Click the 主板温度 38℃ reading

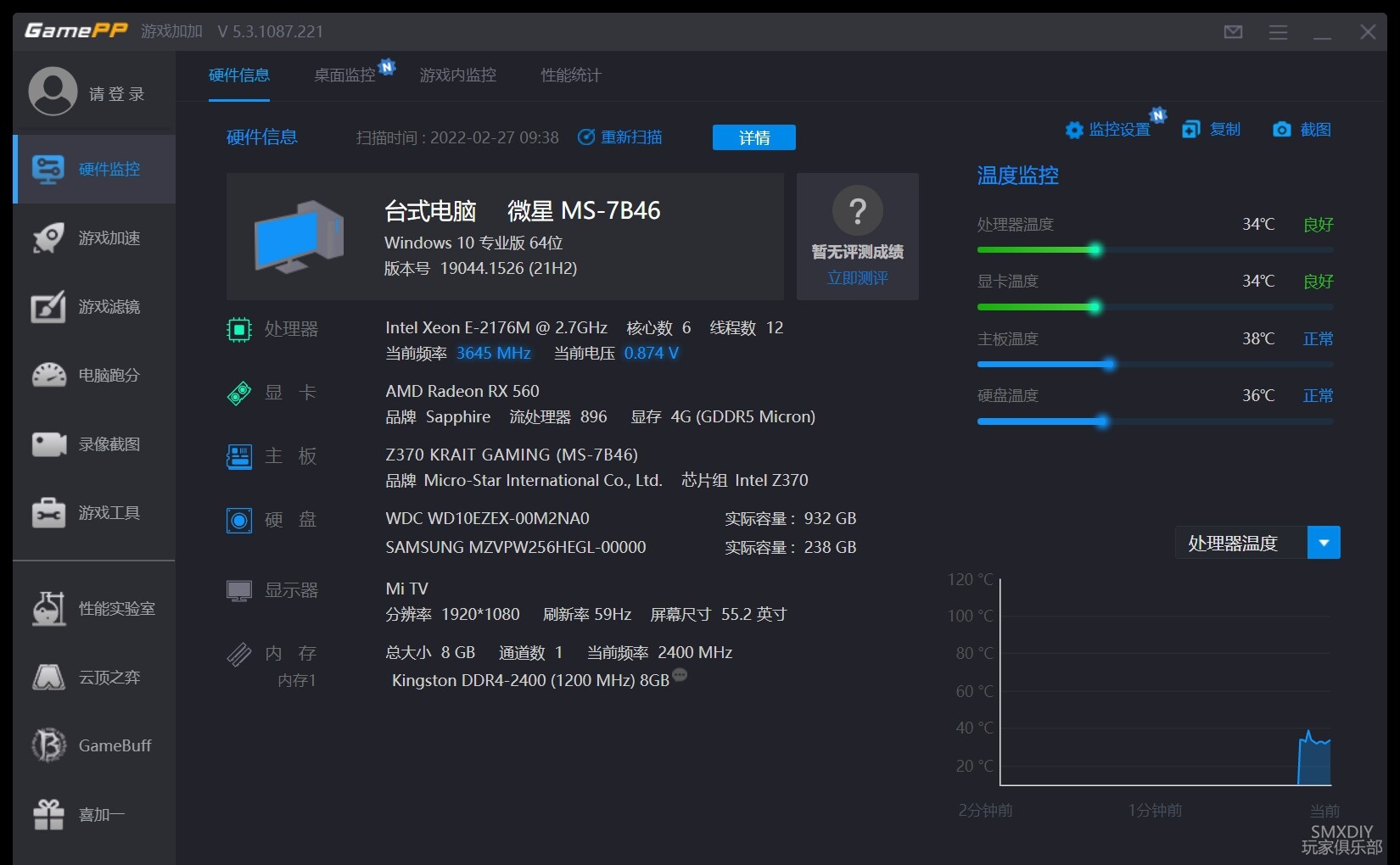coord(1258,338)
